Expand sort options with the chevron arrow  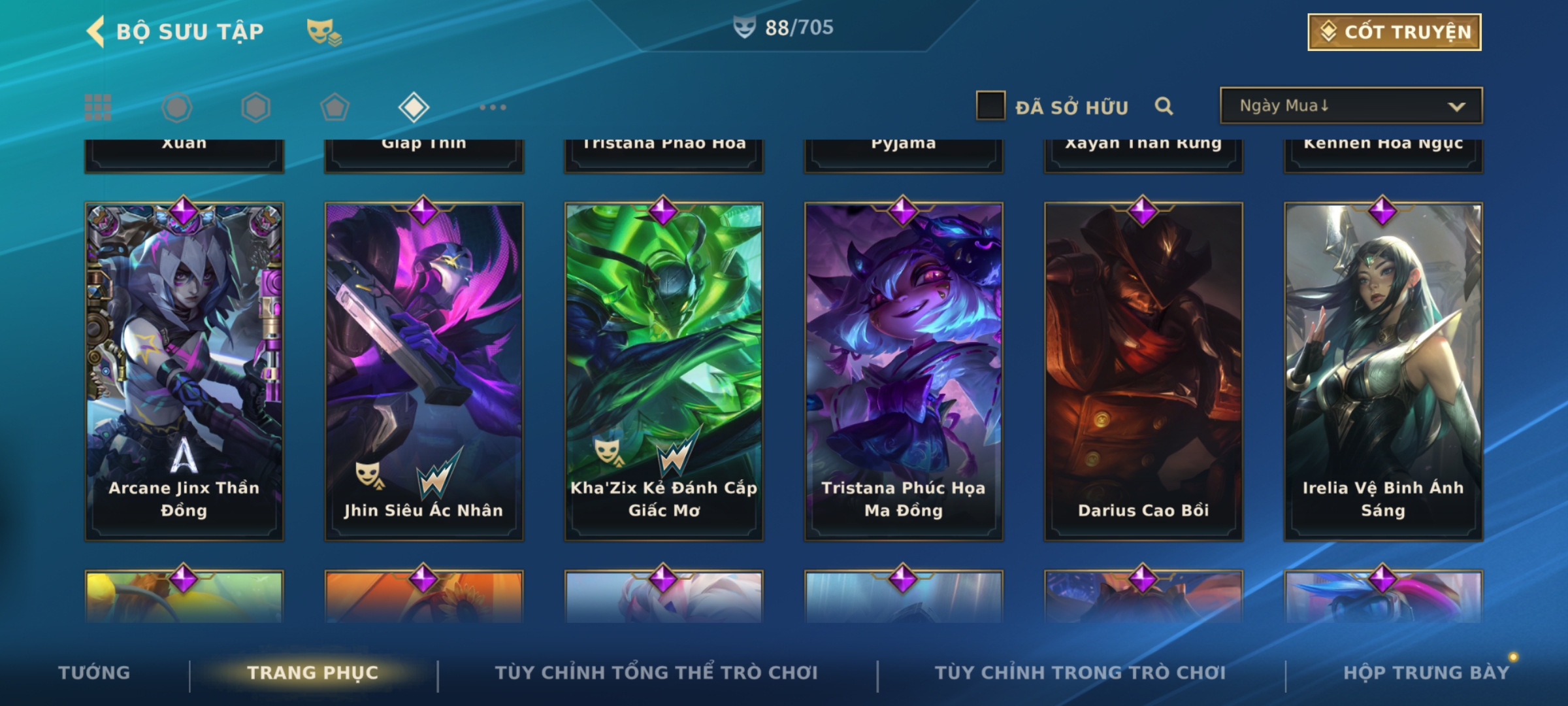1456,107
